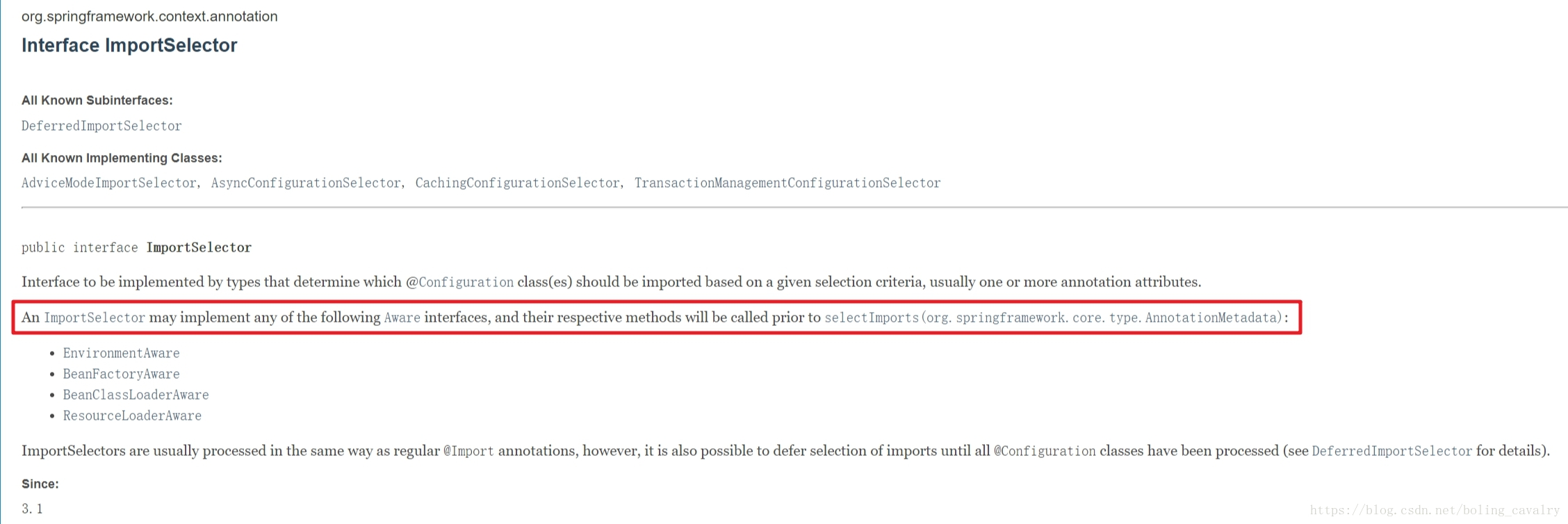The width and height of the screenshot is (1568, 524).
Task: Go to AsyncConfigurationSelector class link
Action: coord(306,183)
